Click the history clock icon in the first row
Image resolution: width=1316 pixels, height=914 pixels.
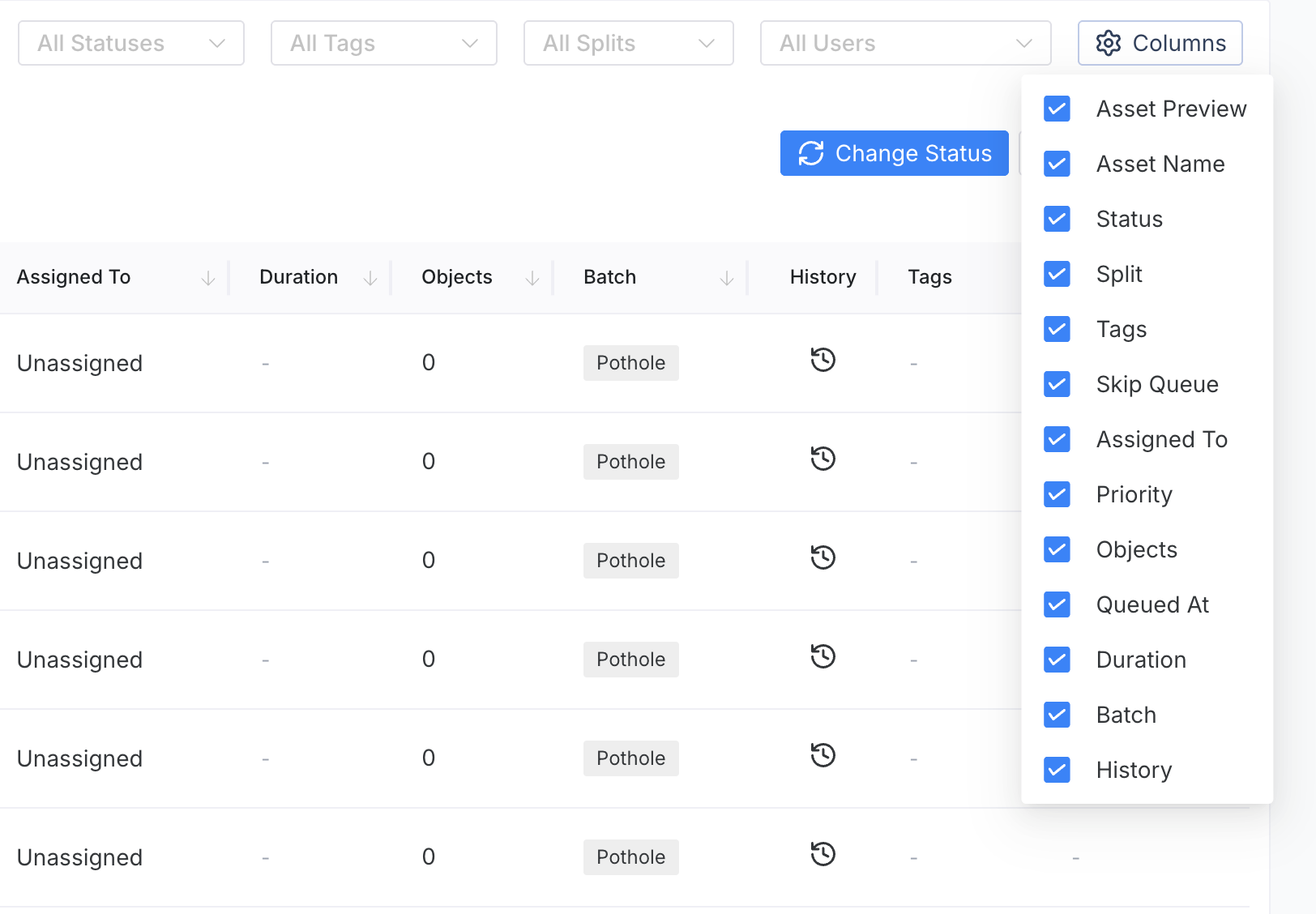(822, 361)
